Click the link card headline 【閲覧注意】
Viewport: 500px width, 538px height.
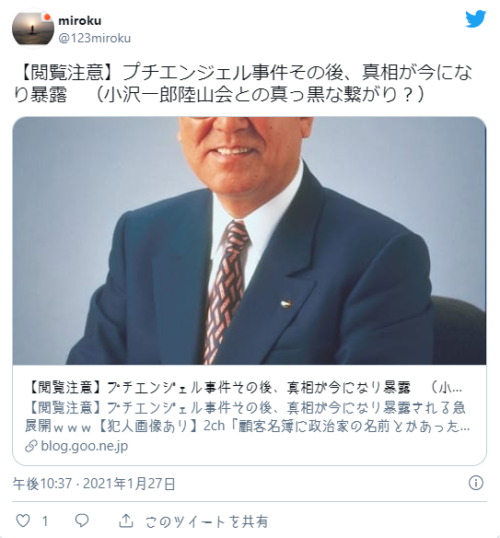pyautogui.click(x=244, y=388)
